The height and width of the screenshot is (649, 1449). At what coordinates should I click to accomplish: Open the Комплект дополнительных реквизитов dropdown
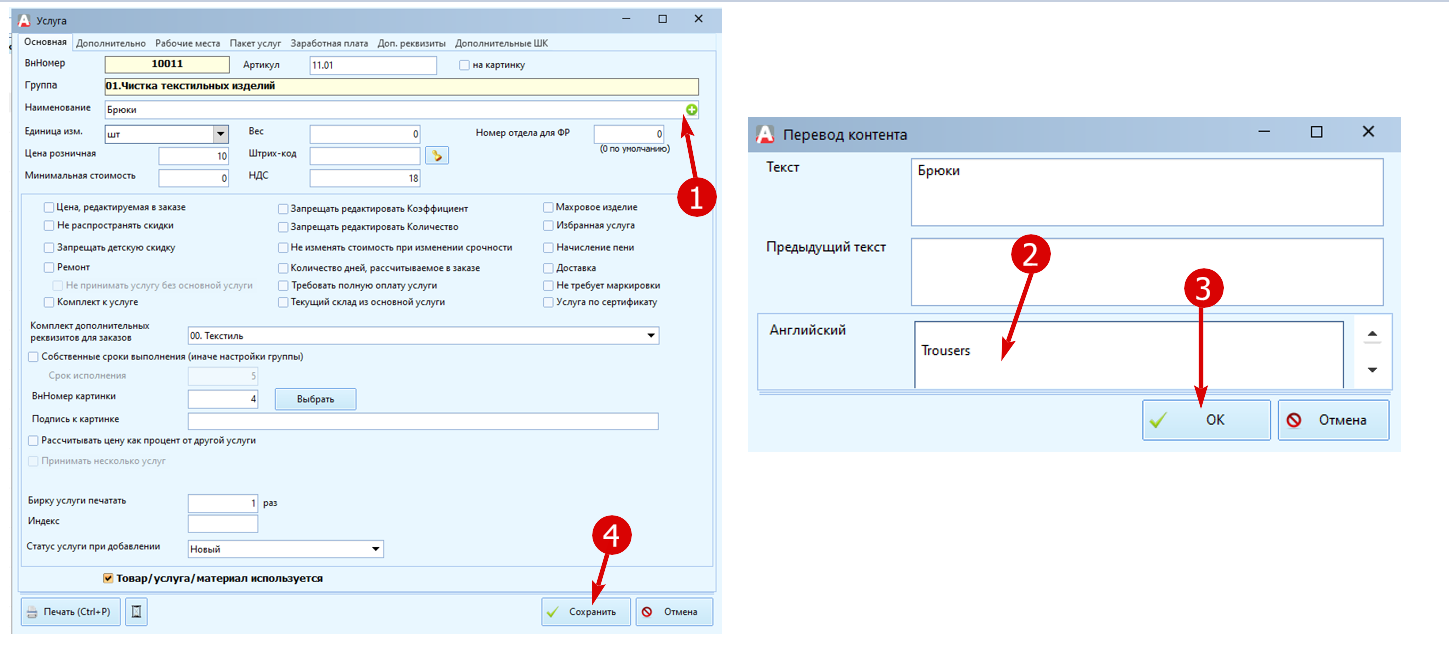tap(651, 336)
